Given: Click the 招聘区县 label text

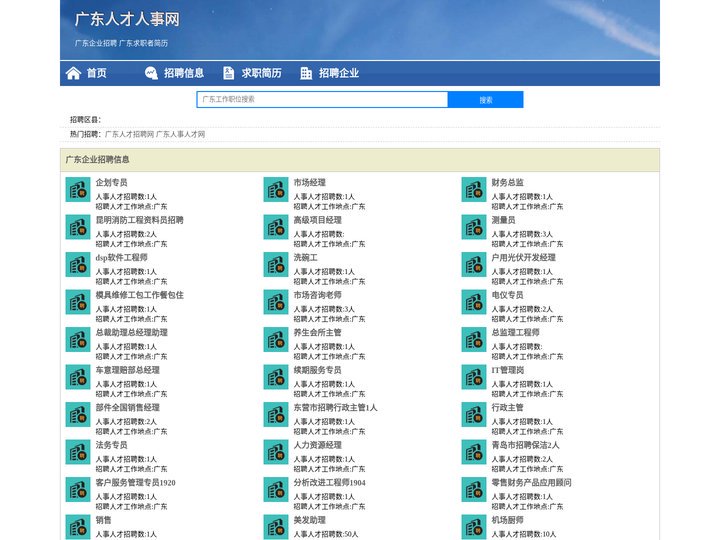Looking at the screenshot, I should 85,120.
